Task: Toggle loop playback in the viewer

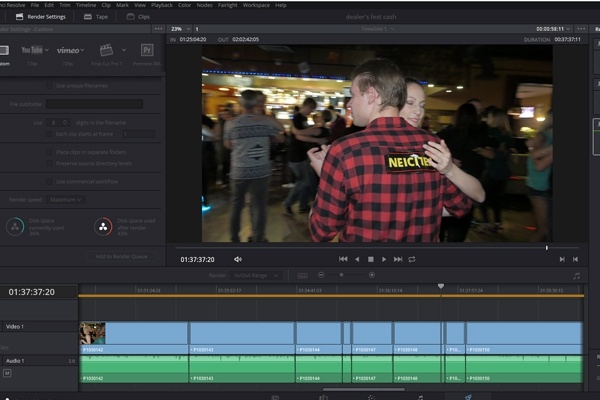Action: click(x=412, y=259)
